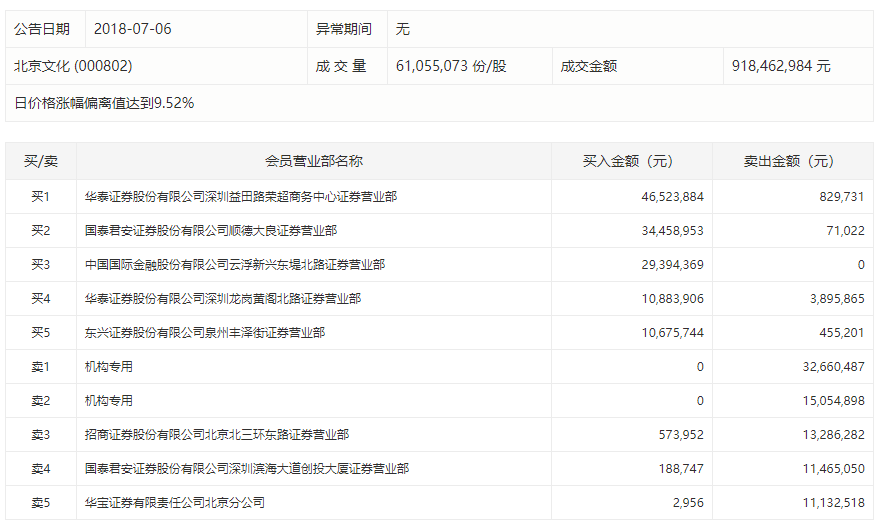Select the 卖4 row label
Image resolution: width=882 pixels, height=529 pixels.
click(40, 469)
